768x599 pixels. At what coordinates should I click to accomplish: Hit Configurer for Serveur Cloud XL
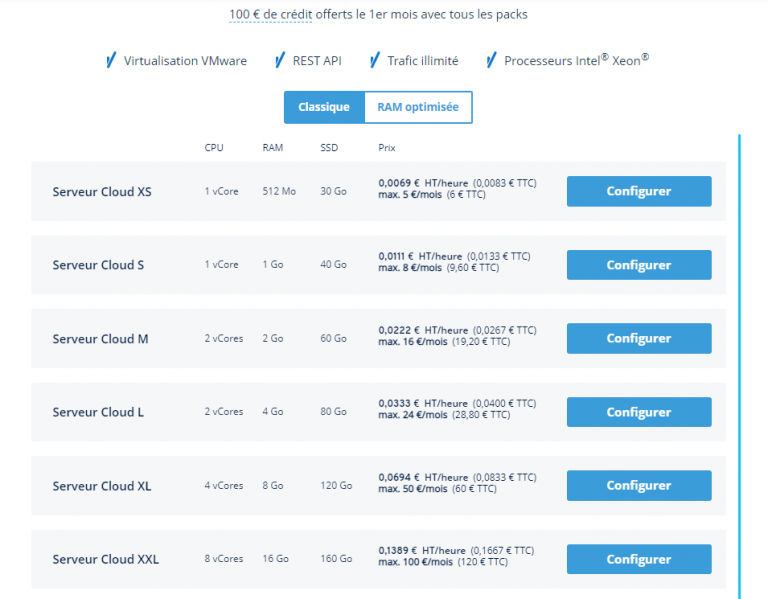638,485
